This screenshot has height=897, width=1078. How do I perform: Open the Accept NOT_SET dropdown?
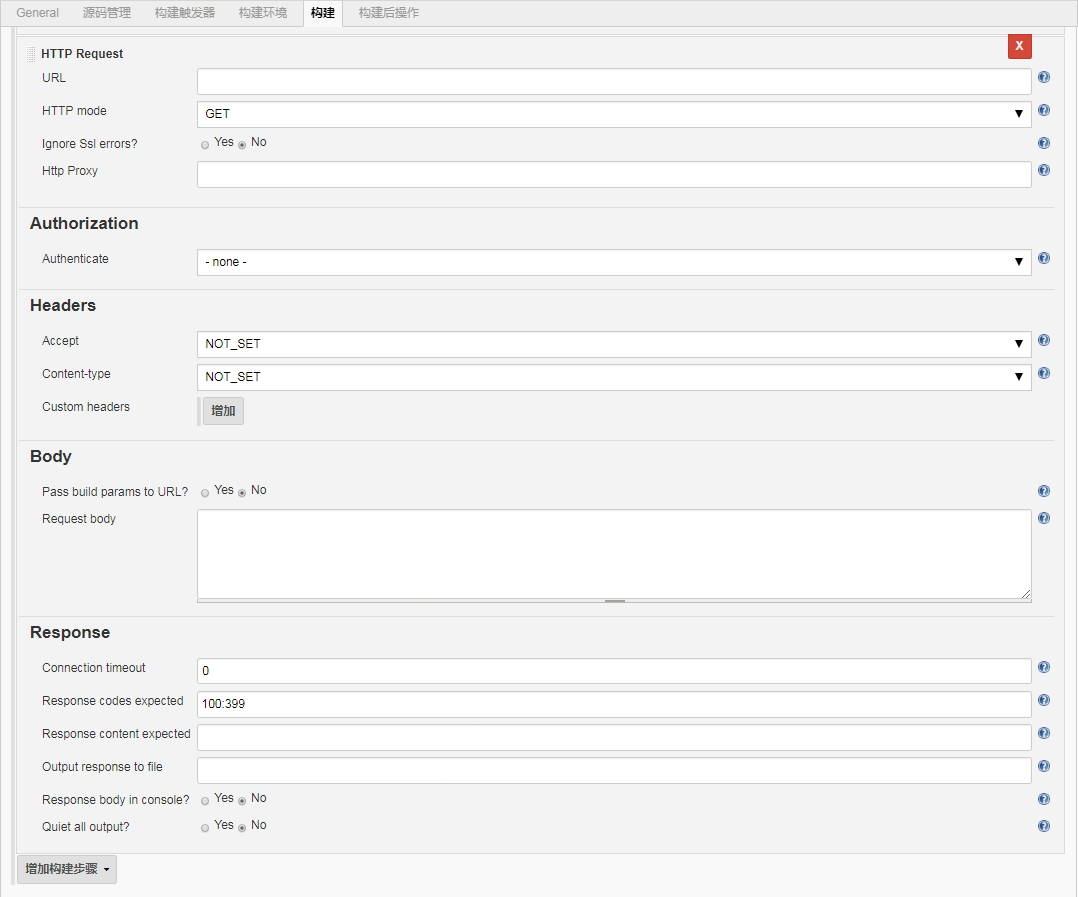coord(614,344)
